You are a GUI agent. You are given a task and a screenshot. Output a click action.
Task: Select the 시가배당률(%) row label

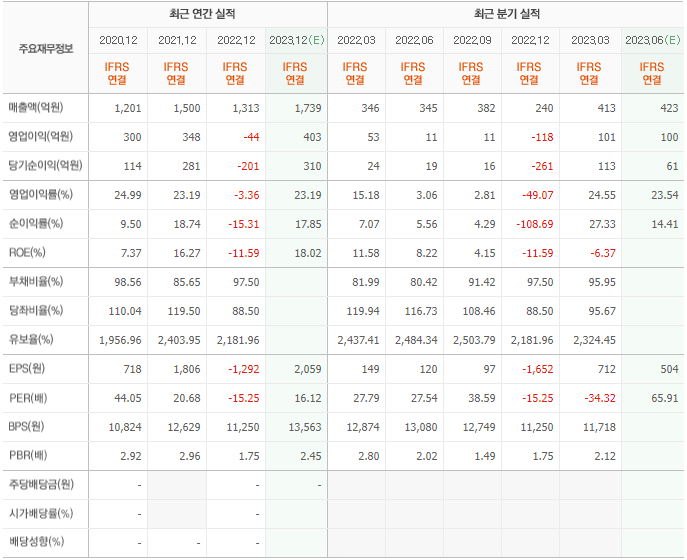[x=41, y=513]
